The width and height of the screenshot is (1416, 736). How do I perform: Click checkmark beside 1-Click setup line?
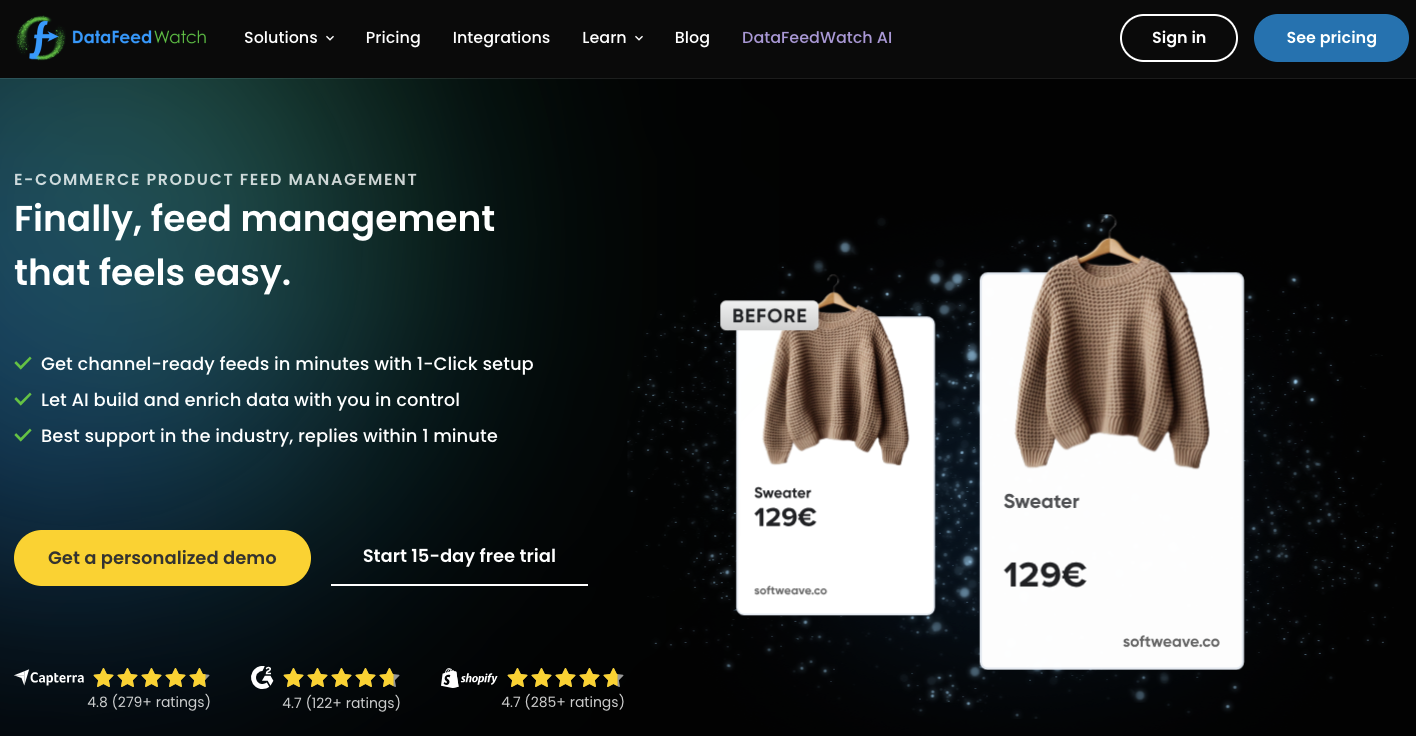point(23,363)
